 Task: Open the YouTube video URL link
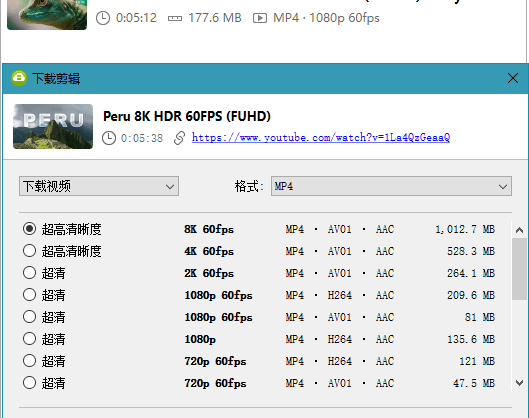[x=321, y=137]
